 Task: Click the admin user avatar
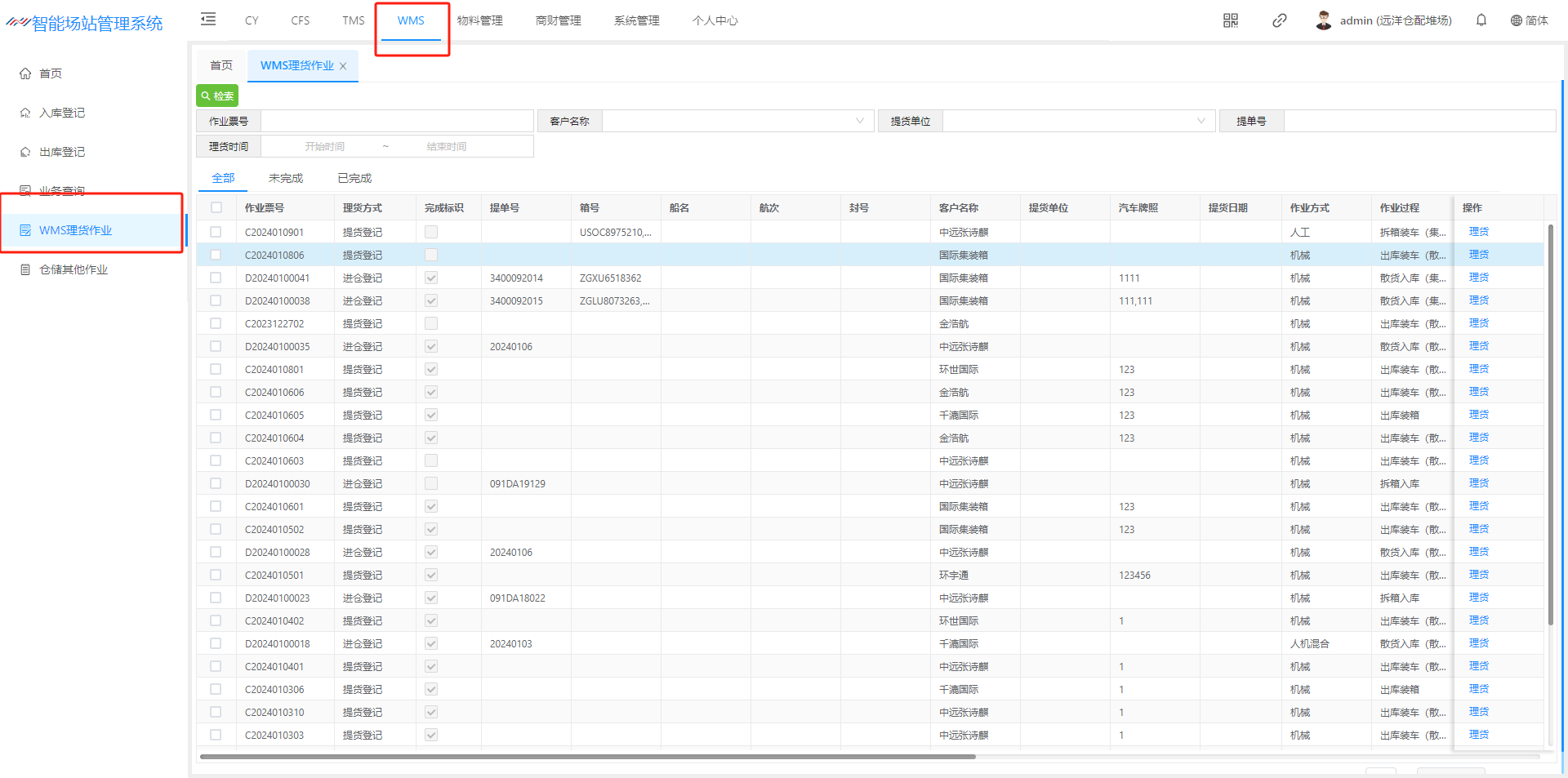[1324, 20]
